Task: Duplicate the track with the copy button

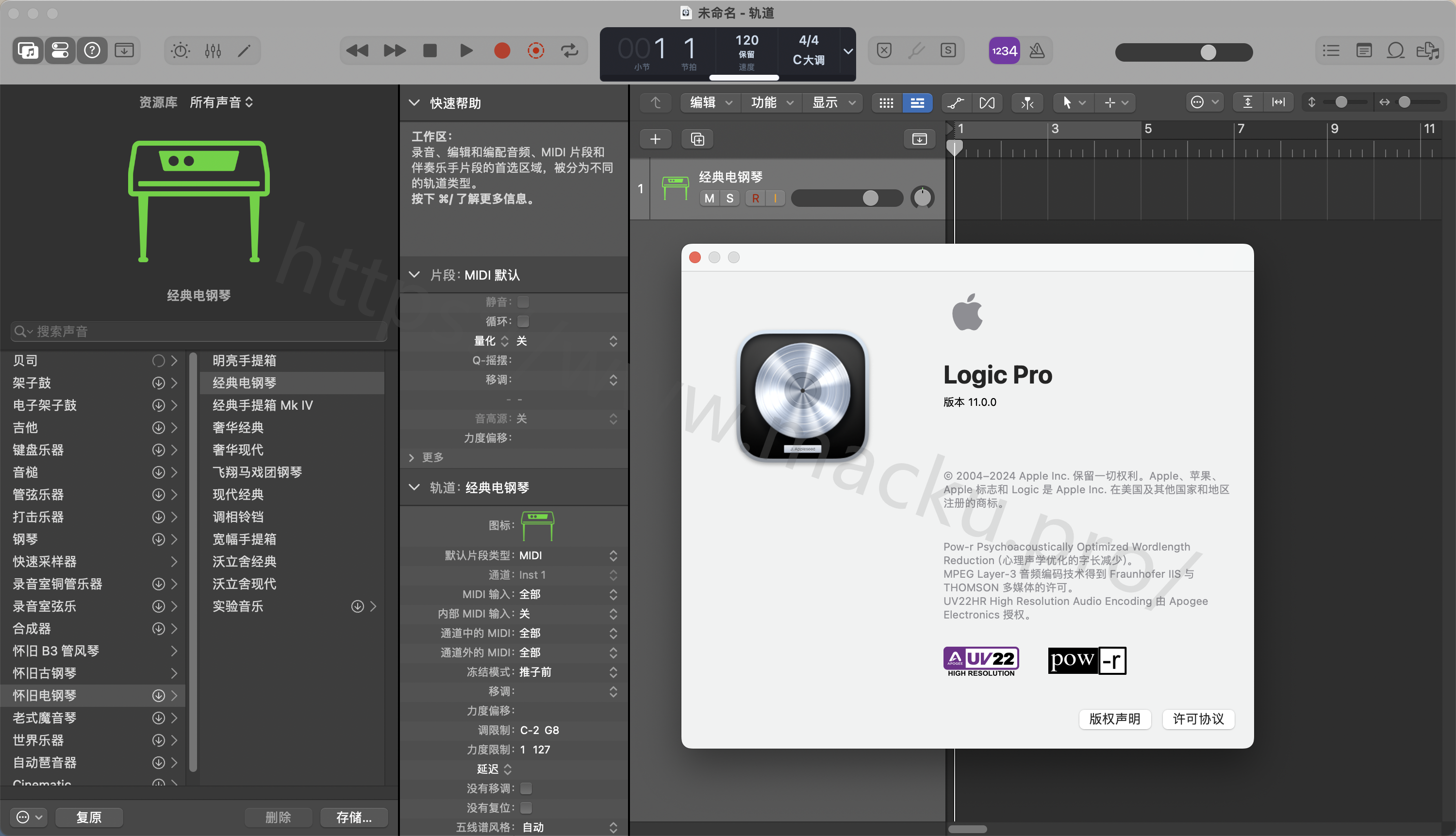Action: (x=697, y=139)
